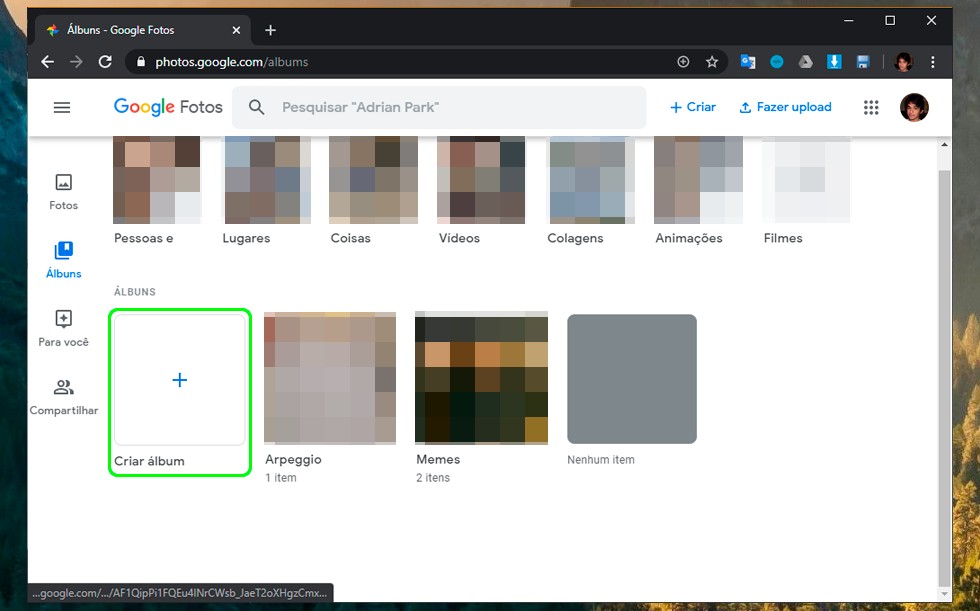Open Chrome's three-dot menu
This screenshot has width=980, height=611.
coord(933,62)
